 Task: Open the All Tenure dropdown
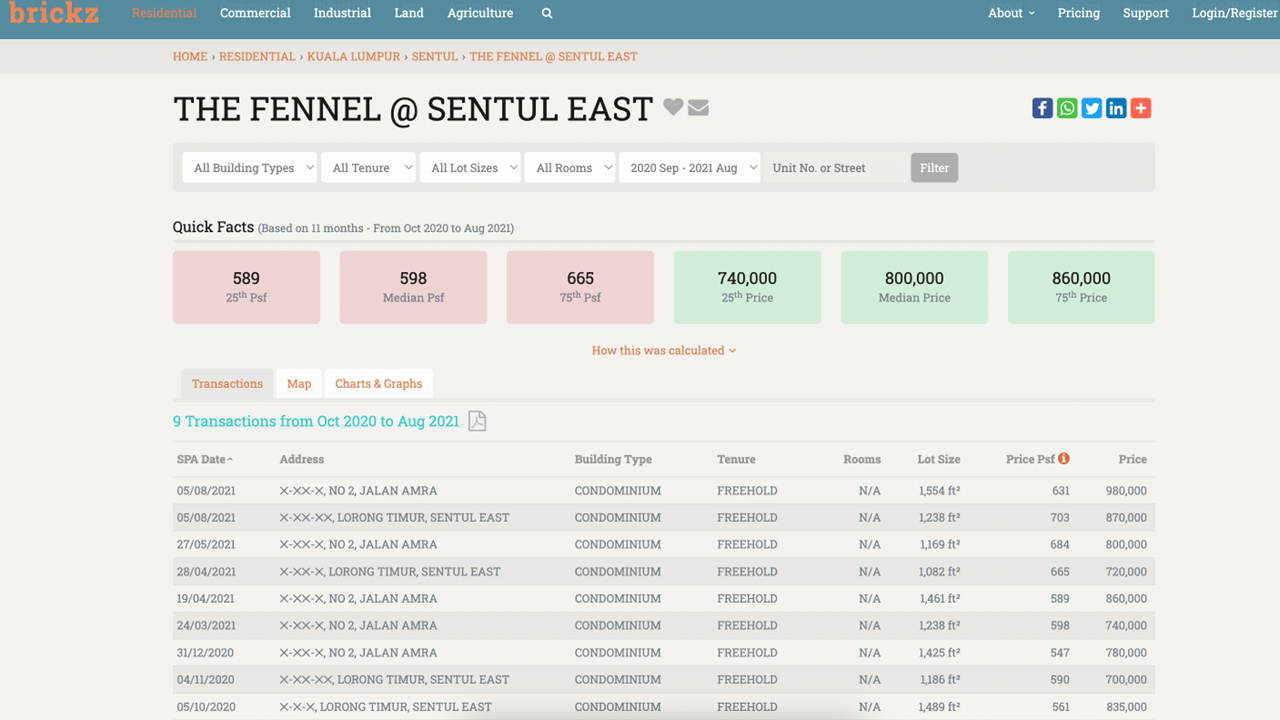(x=368, y=168)
